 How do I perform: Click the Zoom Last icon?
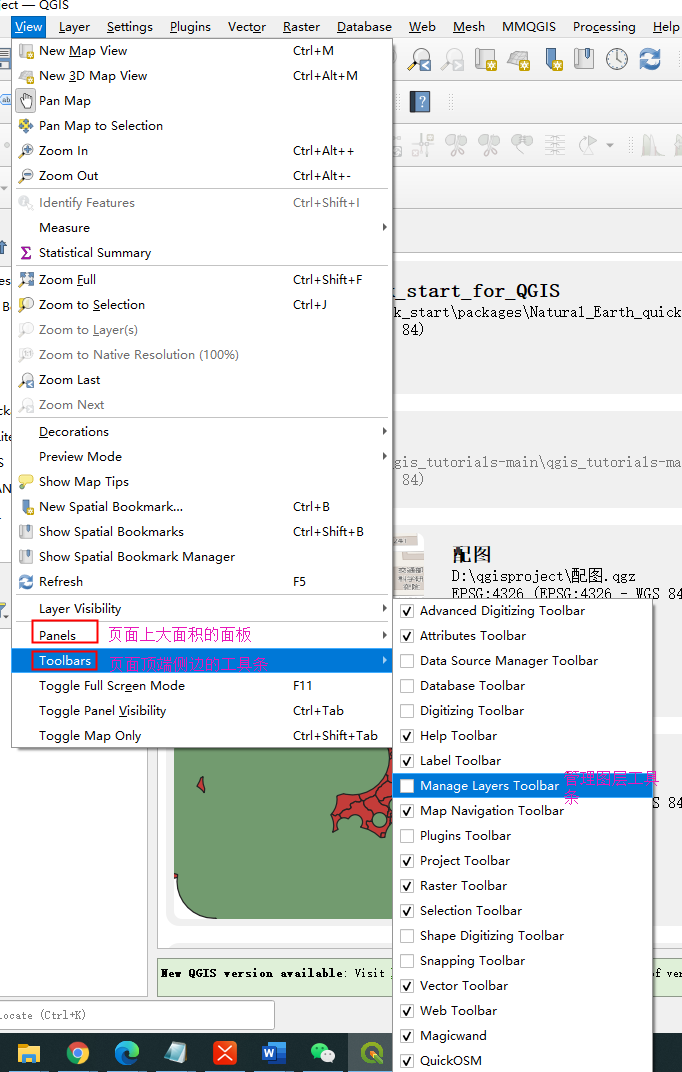coord(26,380)
